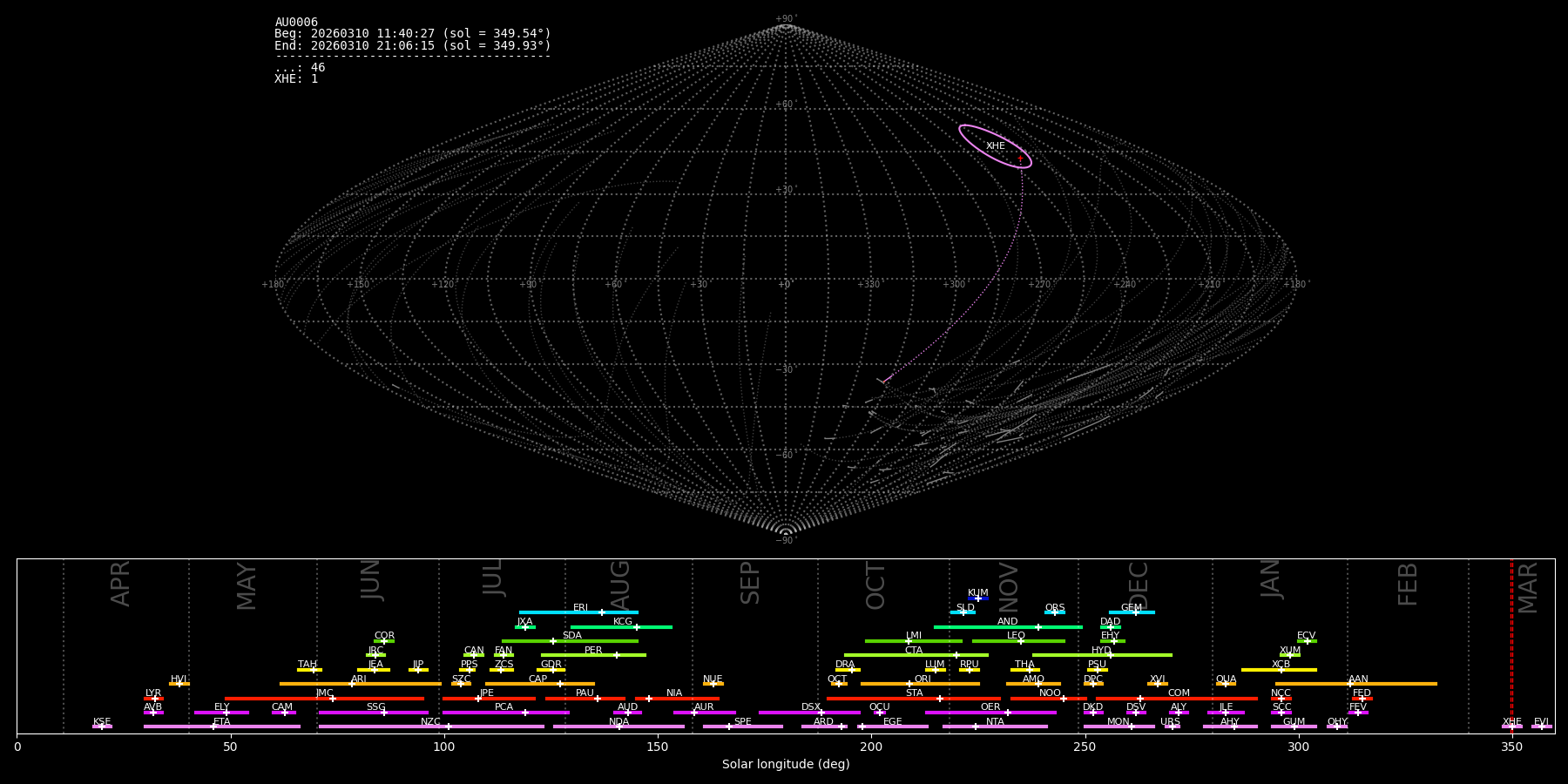
Task: Select the NTA shower bar
Action: pyautogui.click(x=995, y=727)
